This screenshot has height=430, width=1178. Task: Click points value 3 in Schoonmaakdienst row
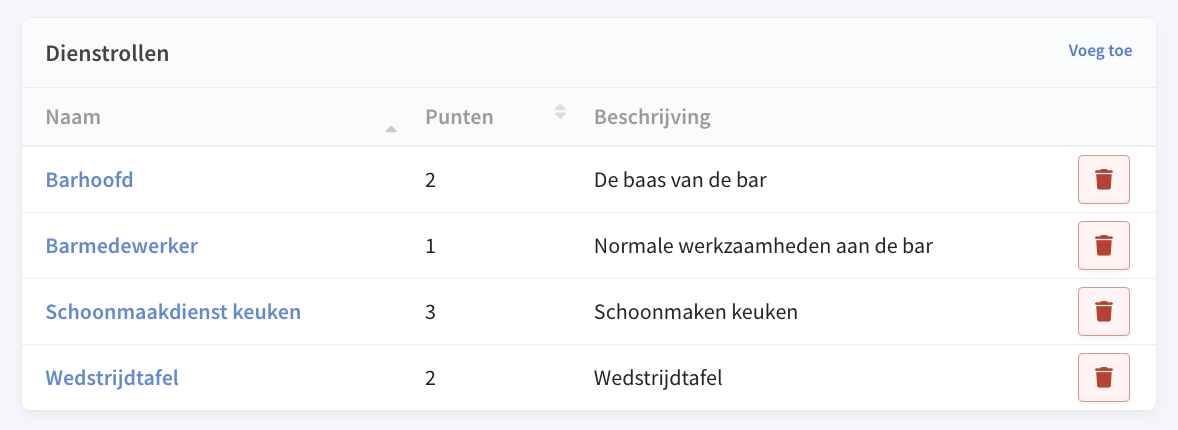click(x=430, y=312)
